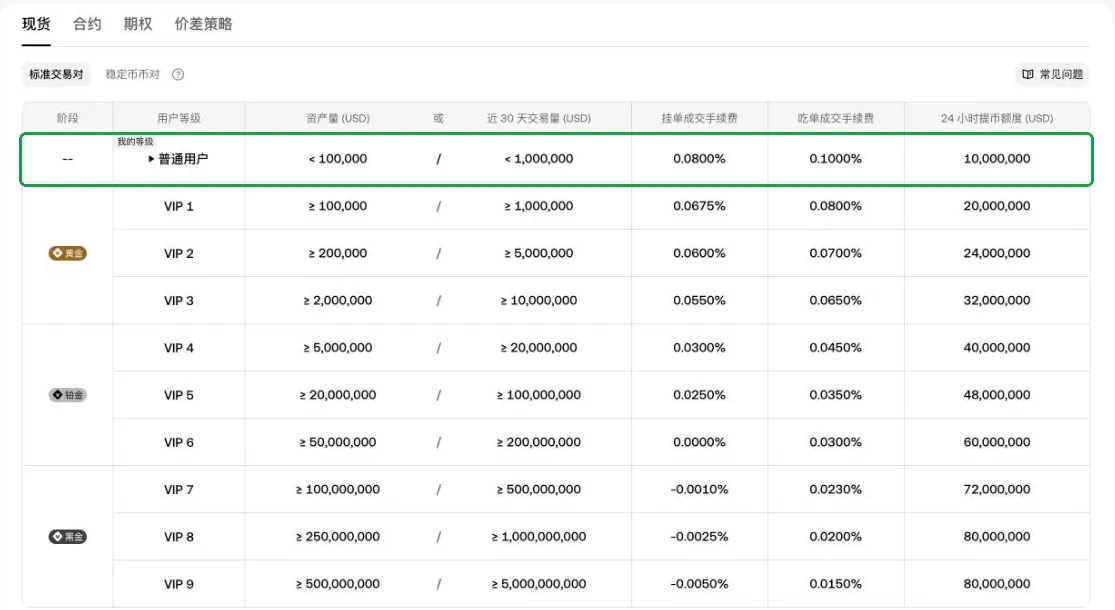Click the 我的等级 label
Viewport: 1115px width, 610px height.
(x=135, y=141)
